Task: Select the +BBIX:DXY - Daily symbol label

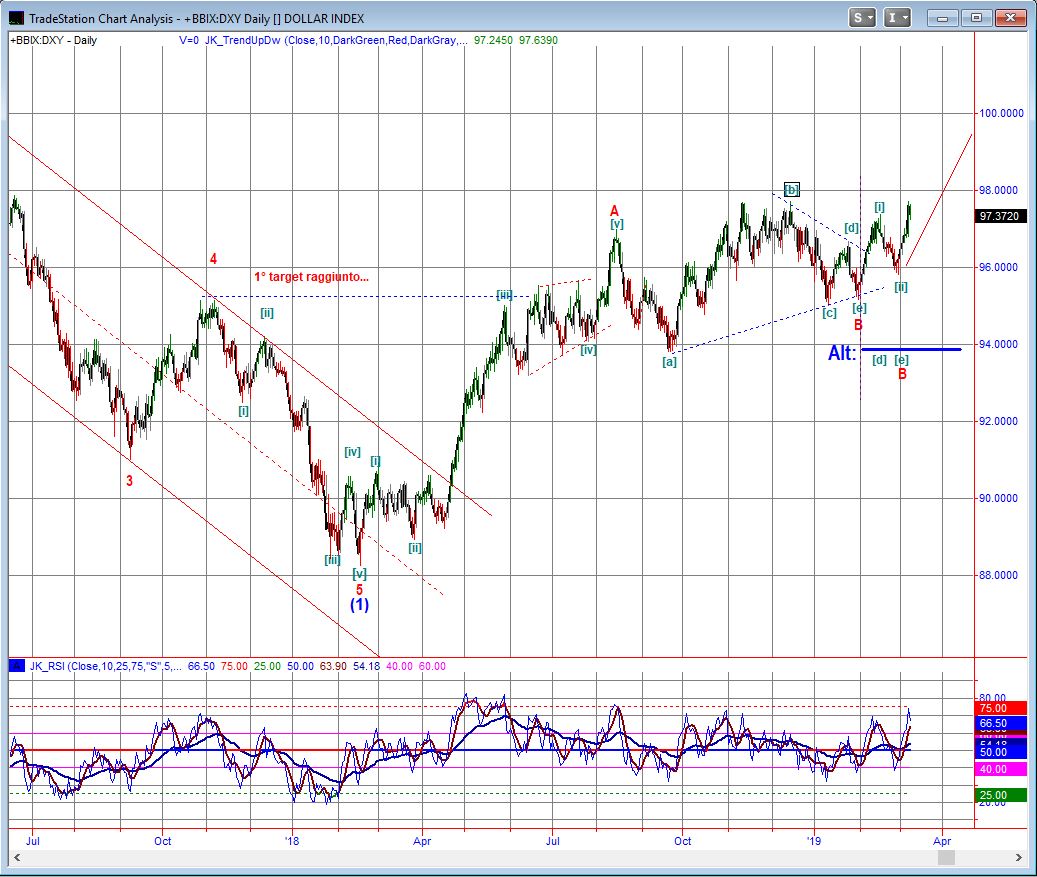Action: [54, 40]
